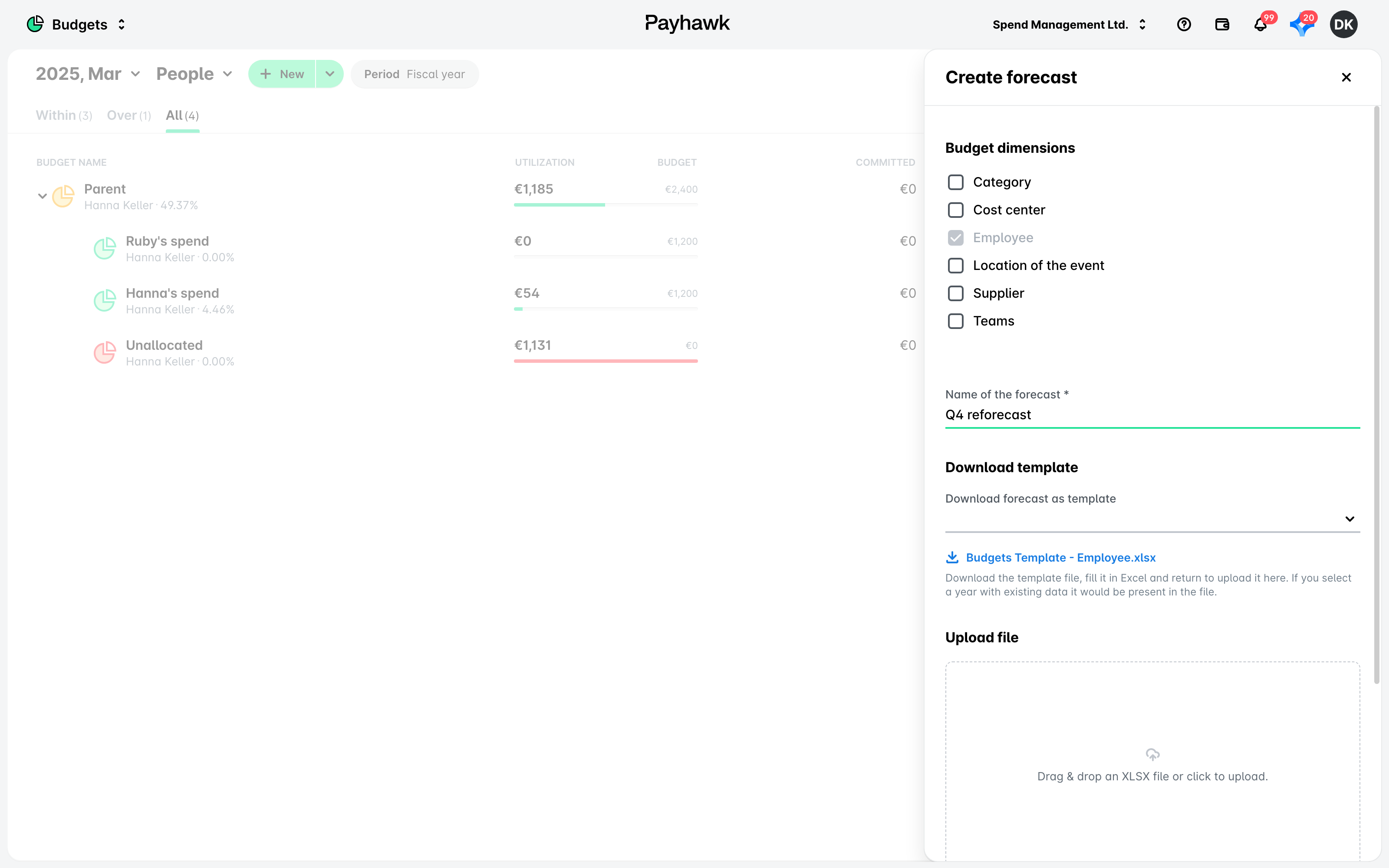Open Spend Management Ltd. company switcher
This screenshot has height=868, width=1389.
[x=1070, y=25]
